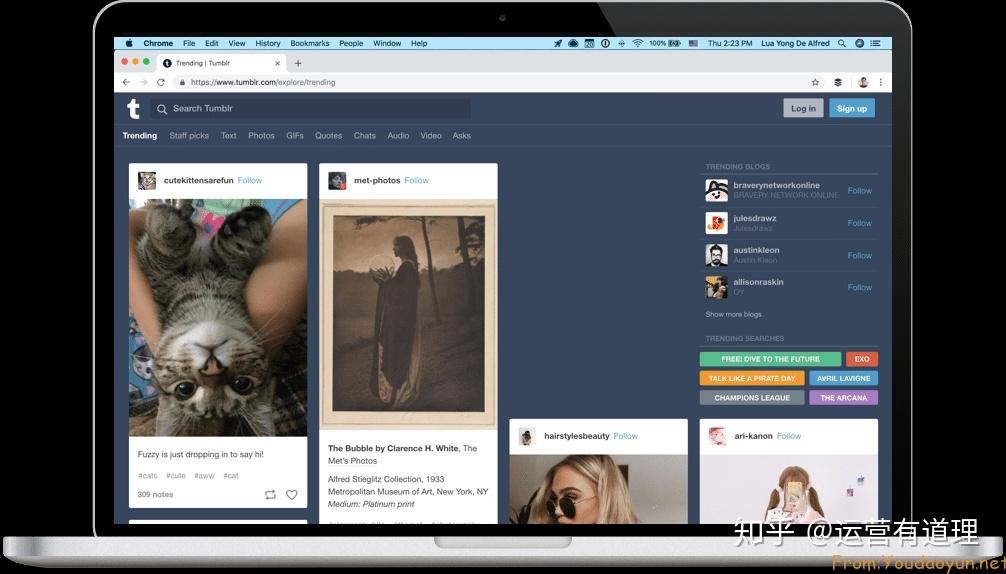The height and width of the screenshot is (574, 1006).
Task: Close the Trending Tumblr tab
Action: point(277,63)
